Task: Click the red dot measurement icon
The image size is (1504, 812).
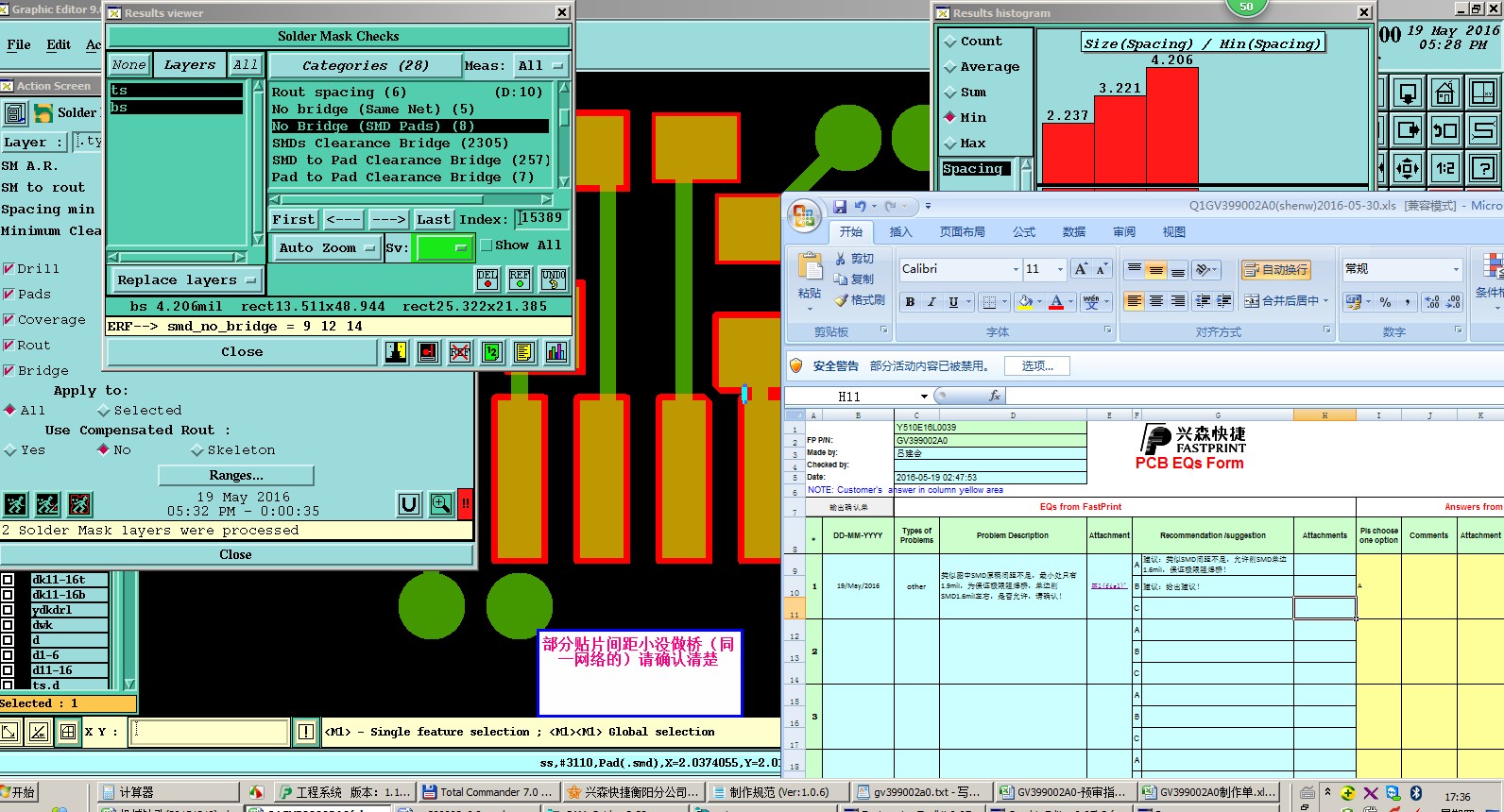Action: [x=428, y=352]
